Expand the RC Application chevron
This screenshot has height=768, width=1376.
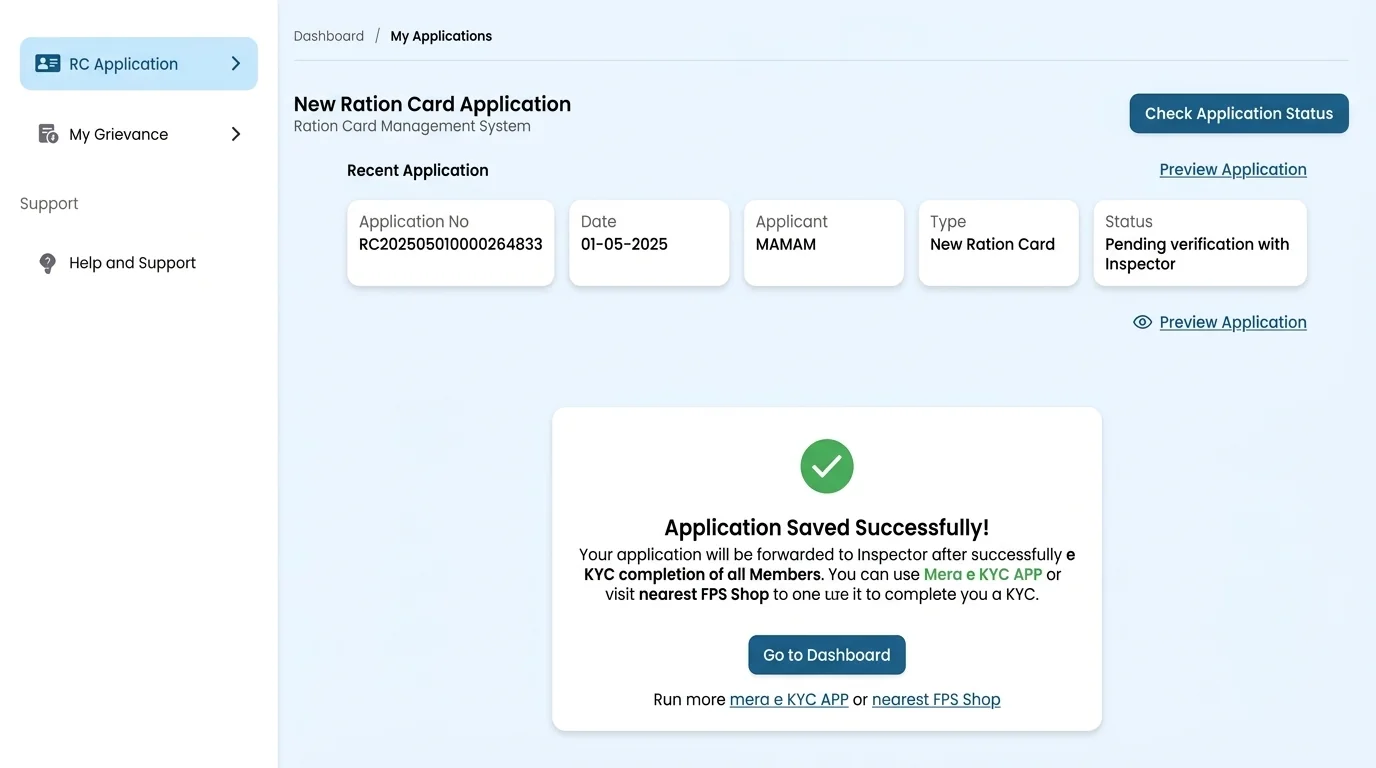236,64
